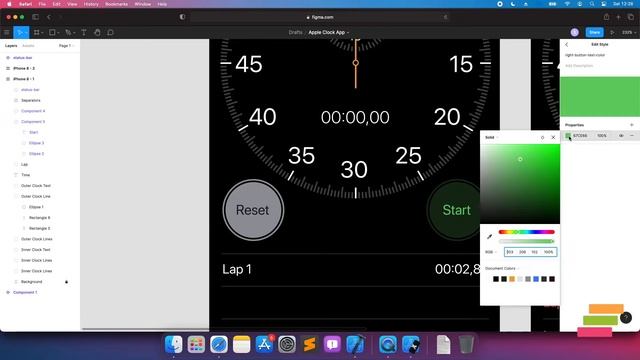Close the color picker popup
Screen dimensions: 640x360
click(553, 138)
